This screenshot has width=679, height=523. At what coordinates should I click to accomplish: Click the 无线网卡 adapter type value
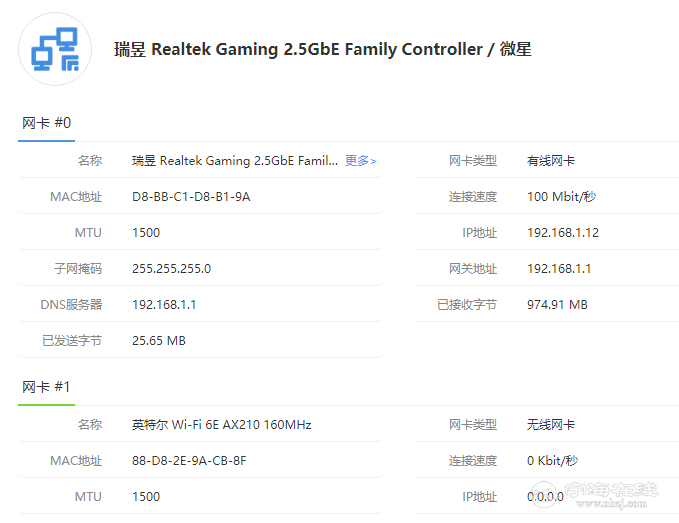tap(551, 425)
